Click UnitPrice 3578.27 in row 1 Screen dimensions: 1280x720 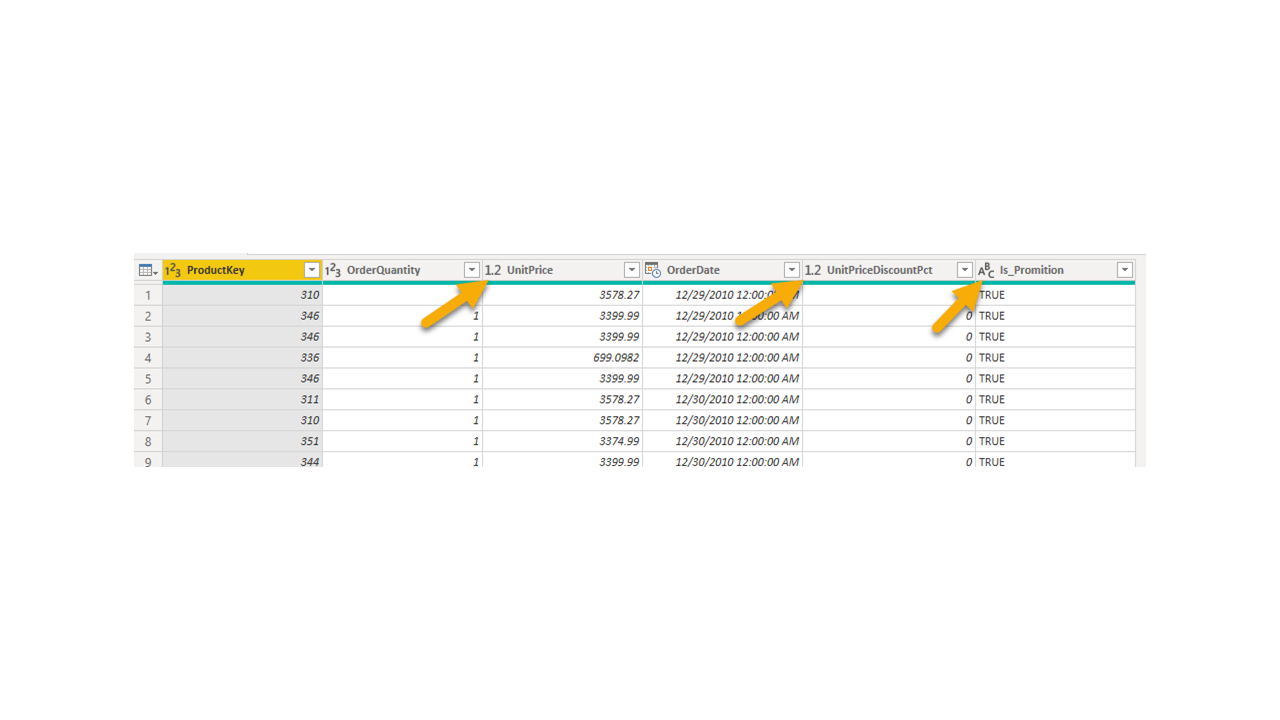[563, 295]
